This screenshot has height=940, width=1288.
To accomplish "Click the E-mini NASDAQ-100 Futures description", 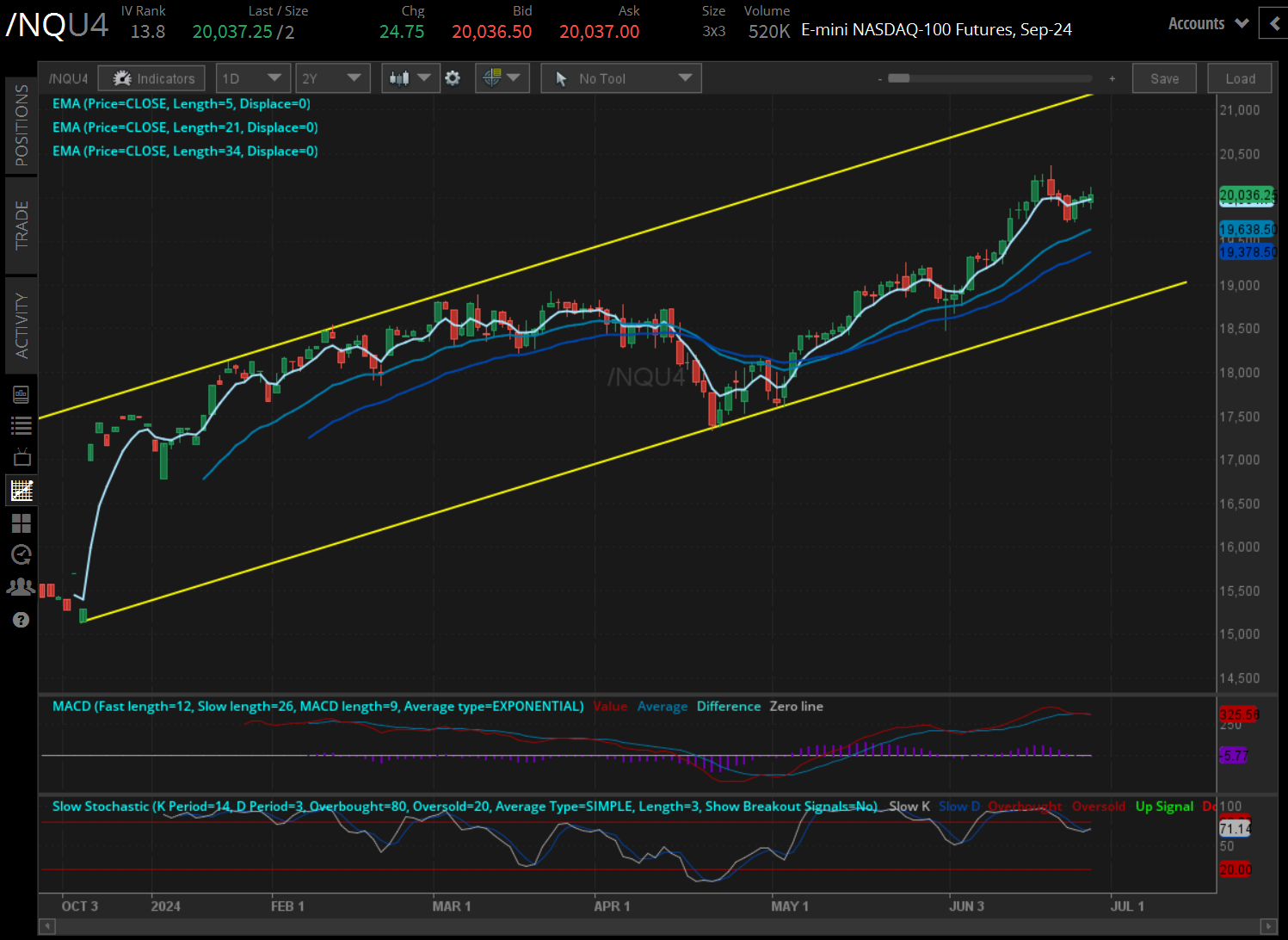I will pos(937,30).
